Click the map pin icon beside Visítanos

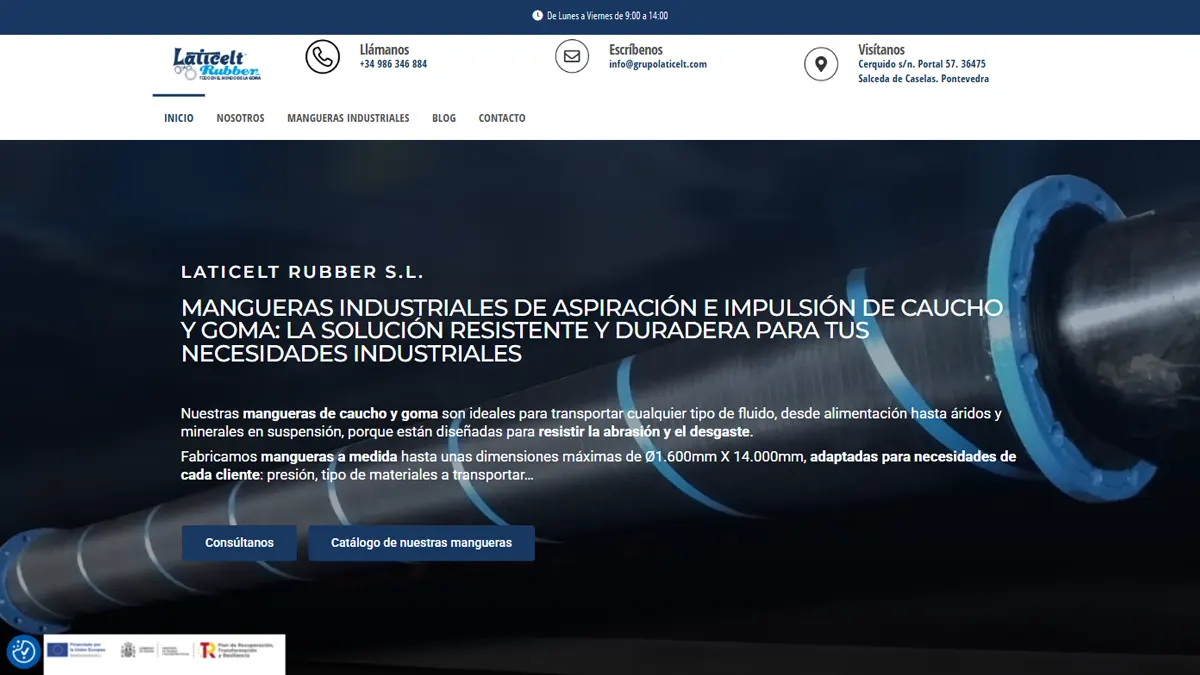pos(821,64)
